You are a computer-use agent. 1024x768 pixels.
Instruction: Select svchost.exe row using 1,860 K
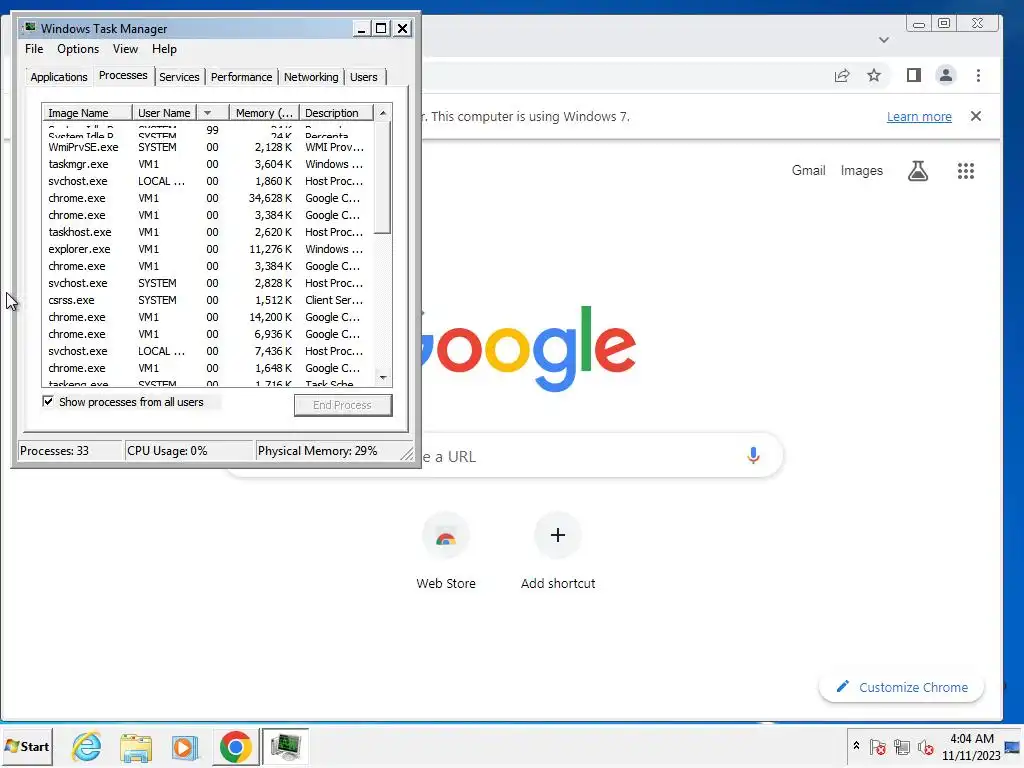point(208,182)
